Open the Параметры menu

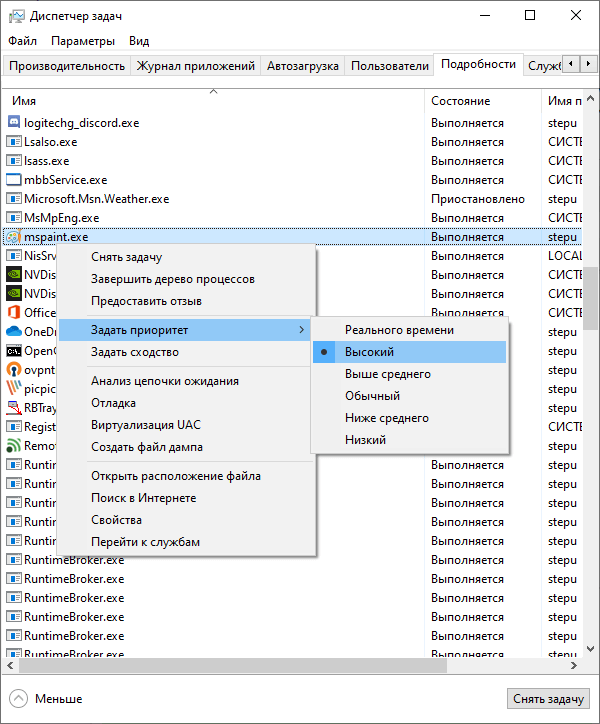(83, 41)
